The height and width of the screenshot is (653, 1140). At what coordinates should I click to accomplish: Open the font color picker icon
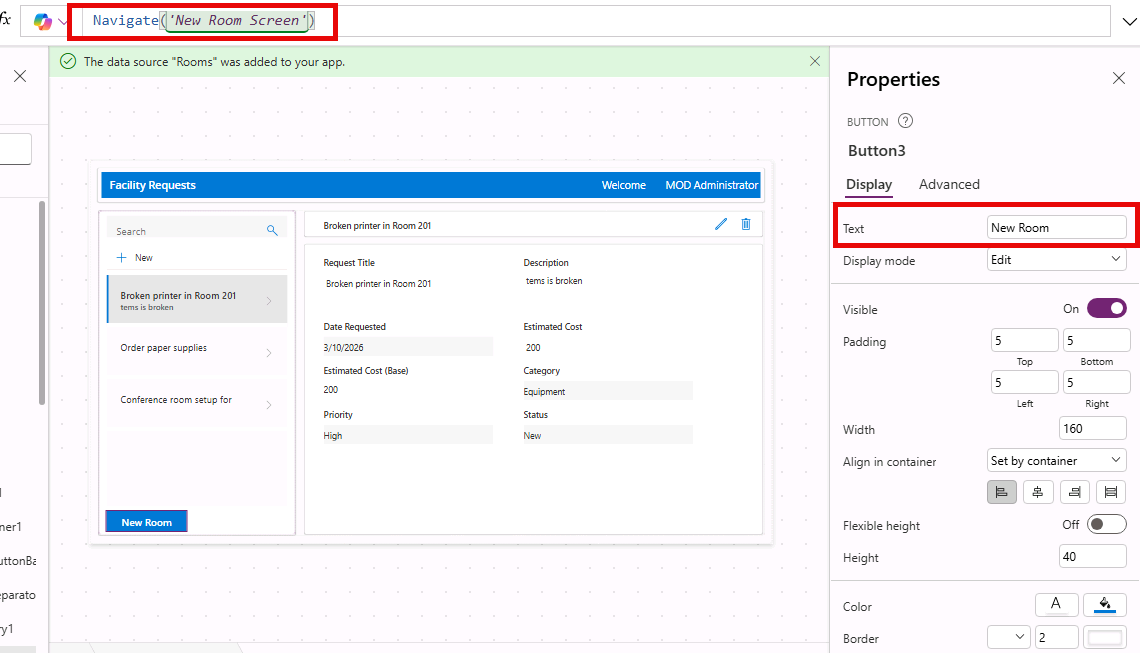[x=1057, y=604]
